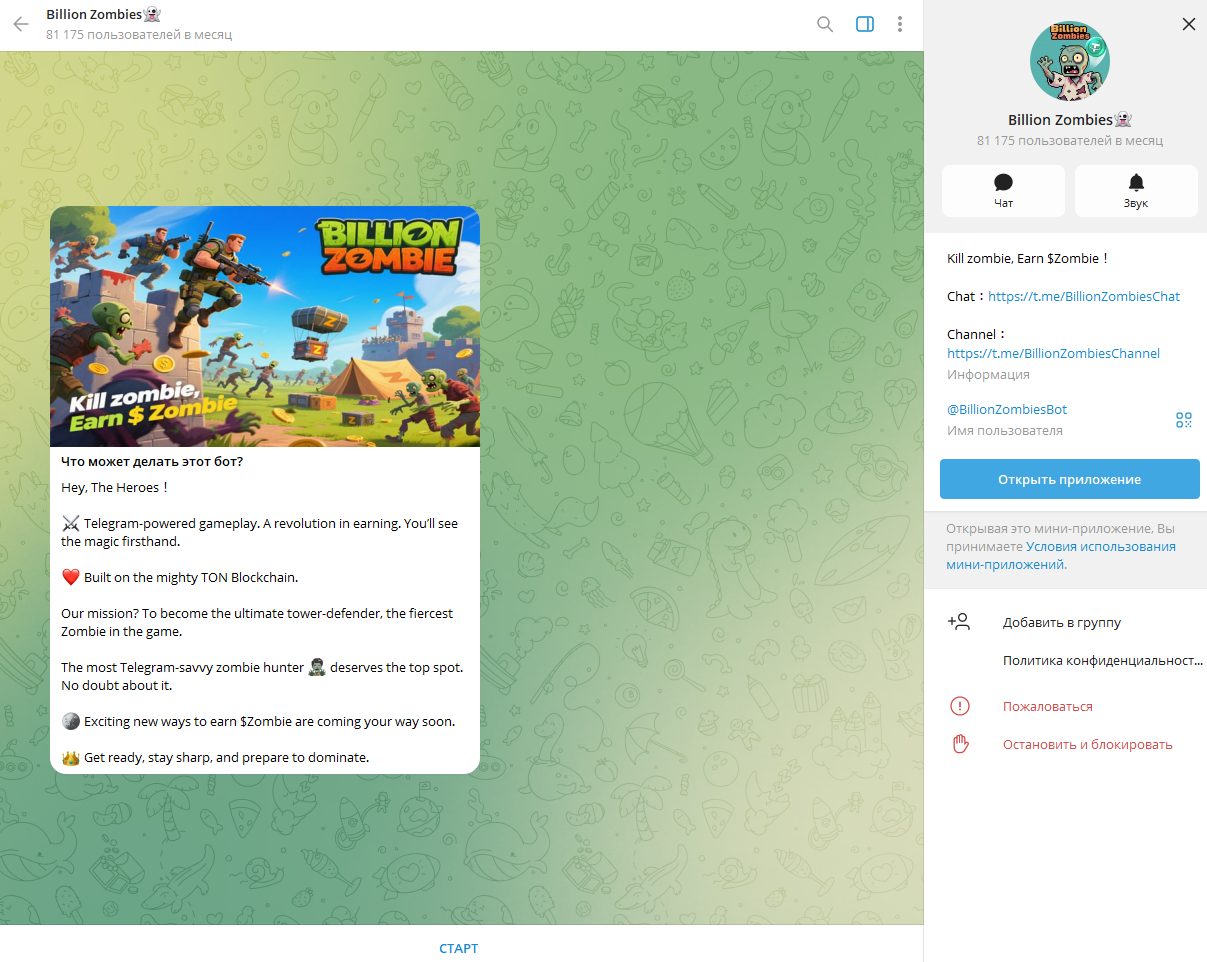Open the Billion Zombie banner image
The image size is (1207, 962).
coord(265,326)
